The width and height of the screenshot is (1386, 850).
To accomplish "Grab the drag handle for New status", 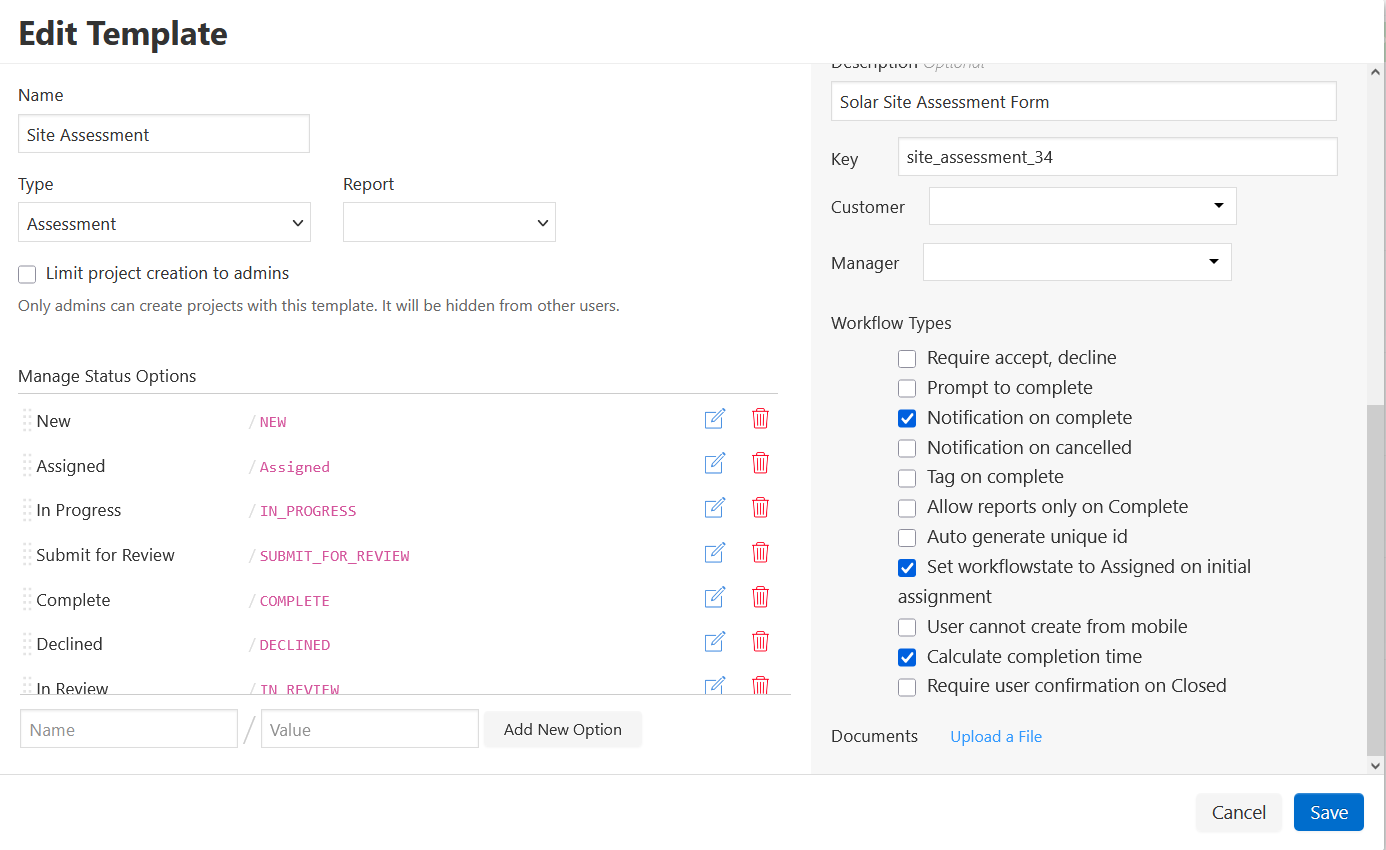I will pos(27,420).
